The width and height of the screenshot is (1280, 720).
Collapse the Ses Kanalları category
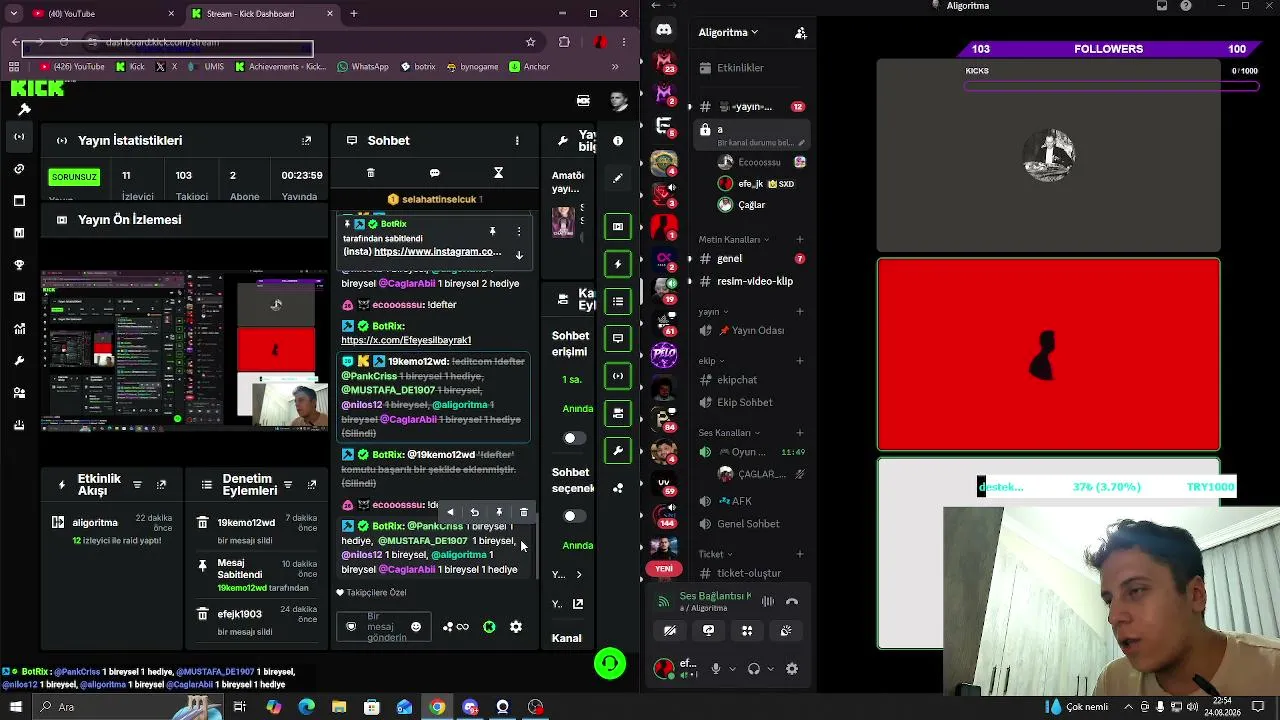[729, 433]
